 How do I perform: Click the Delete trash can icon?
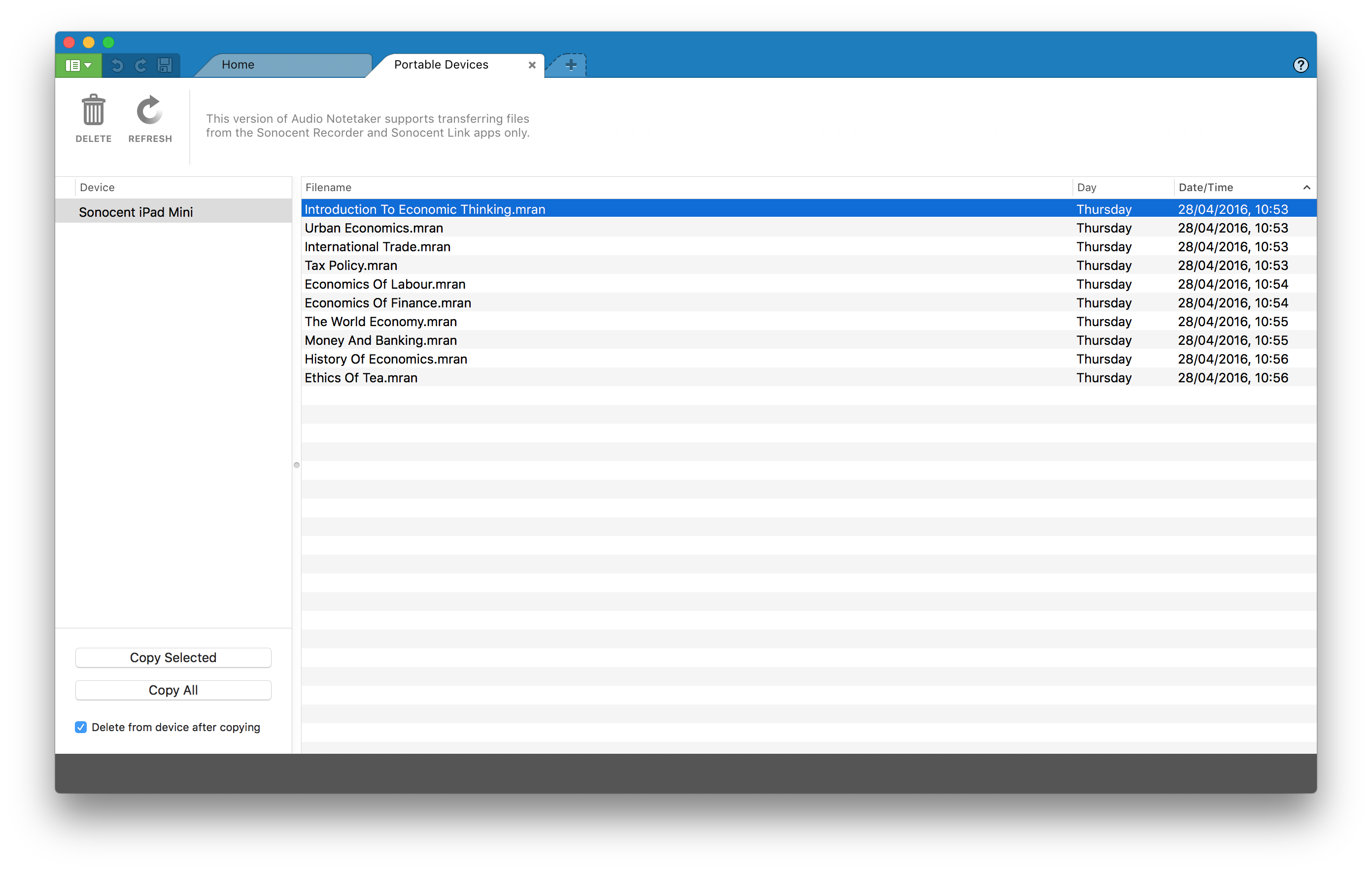pyautogui.click(x=94, y=110)
